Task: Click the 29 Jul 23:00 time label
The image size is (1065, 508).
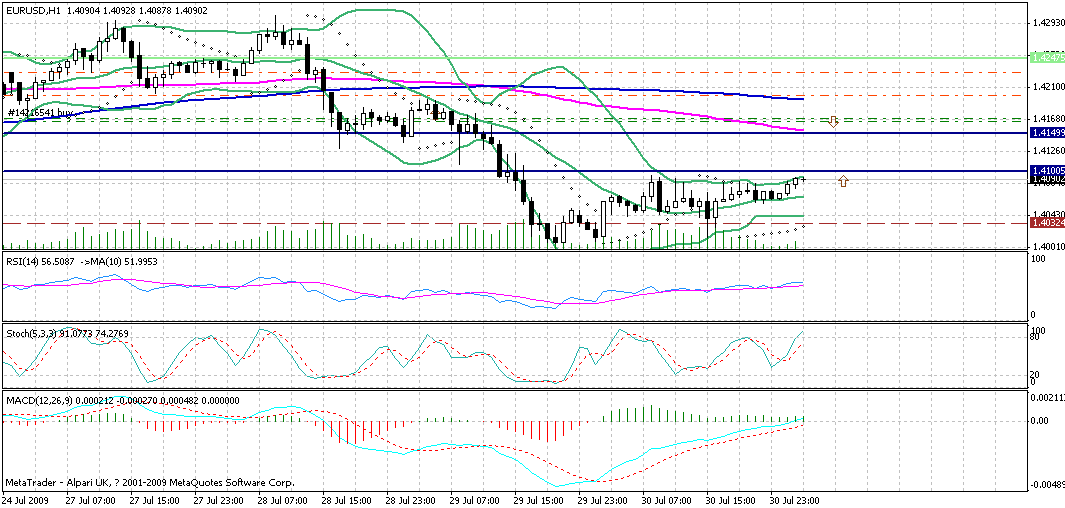Action: pyautogui.click(x=604, y=501)
